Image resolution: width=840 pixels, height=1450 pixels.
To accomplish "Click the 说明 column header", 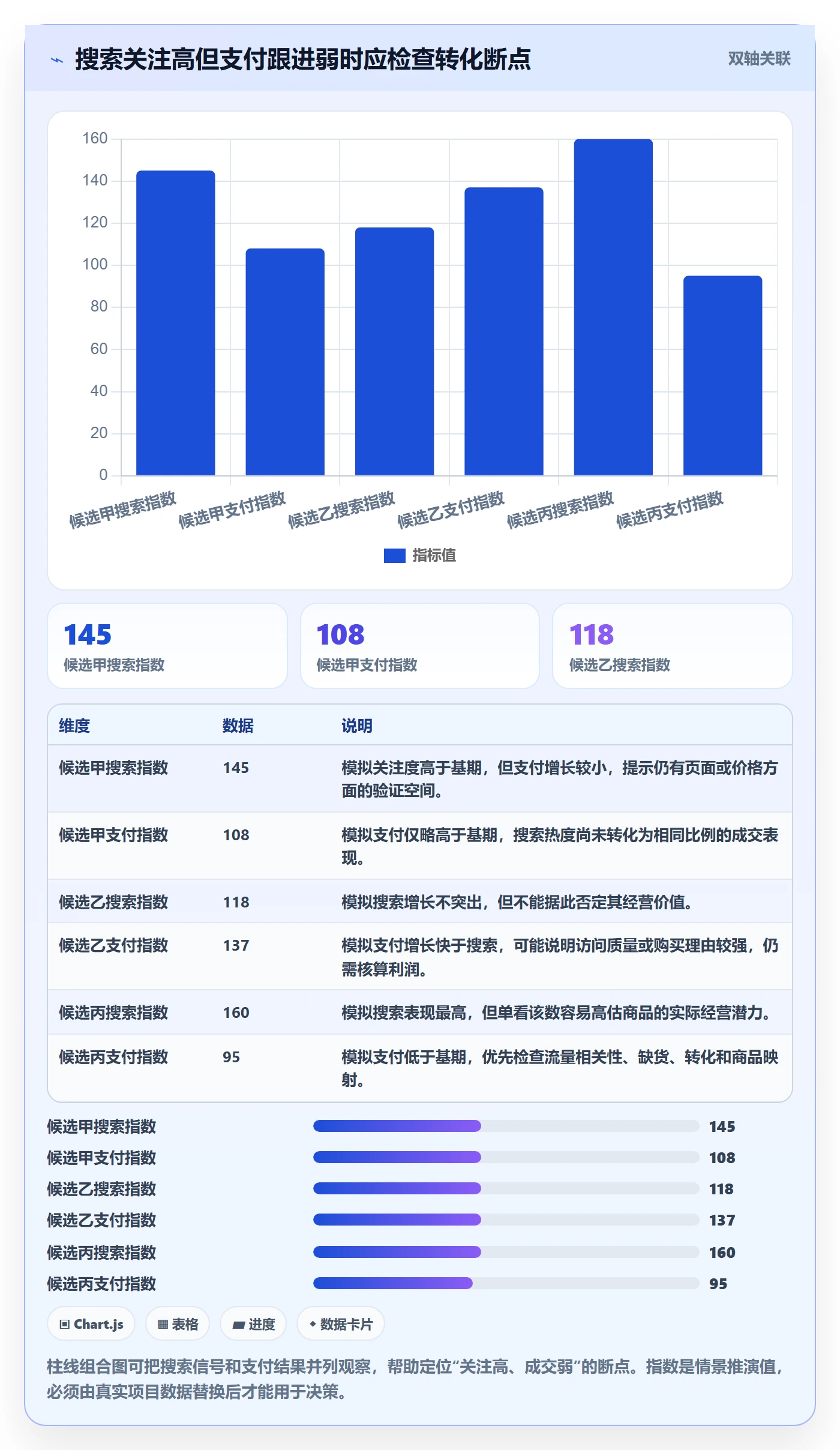I will click(x=357, y=726).
